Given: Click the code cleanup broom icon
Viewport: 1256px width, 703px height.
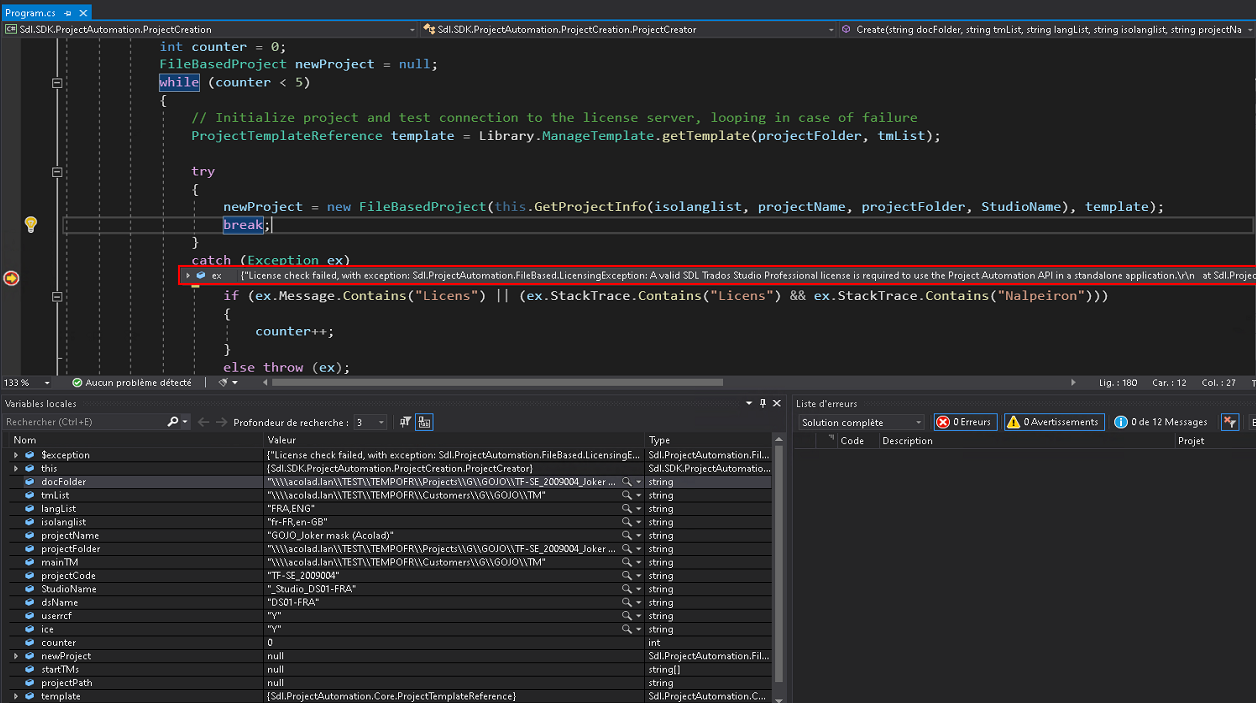Looking at the screenshot, I should (222, 382).
